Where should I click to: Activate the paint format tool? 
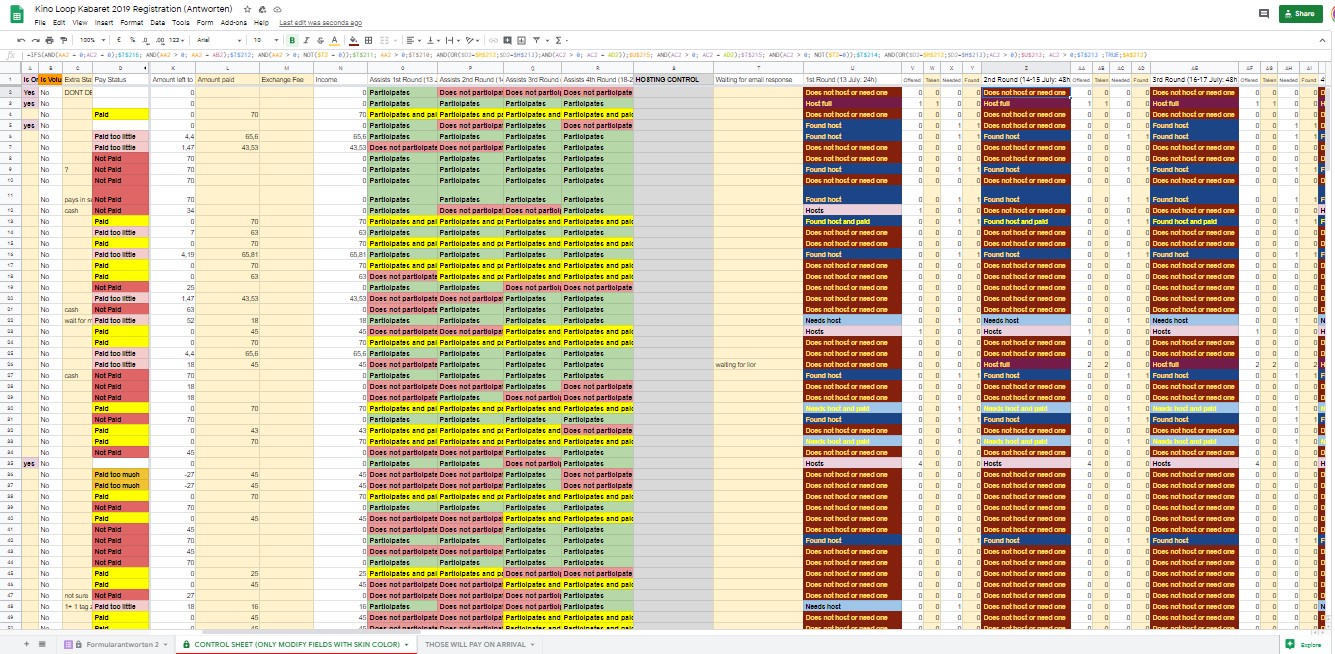click(x=63, y=40)
